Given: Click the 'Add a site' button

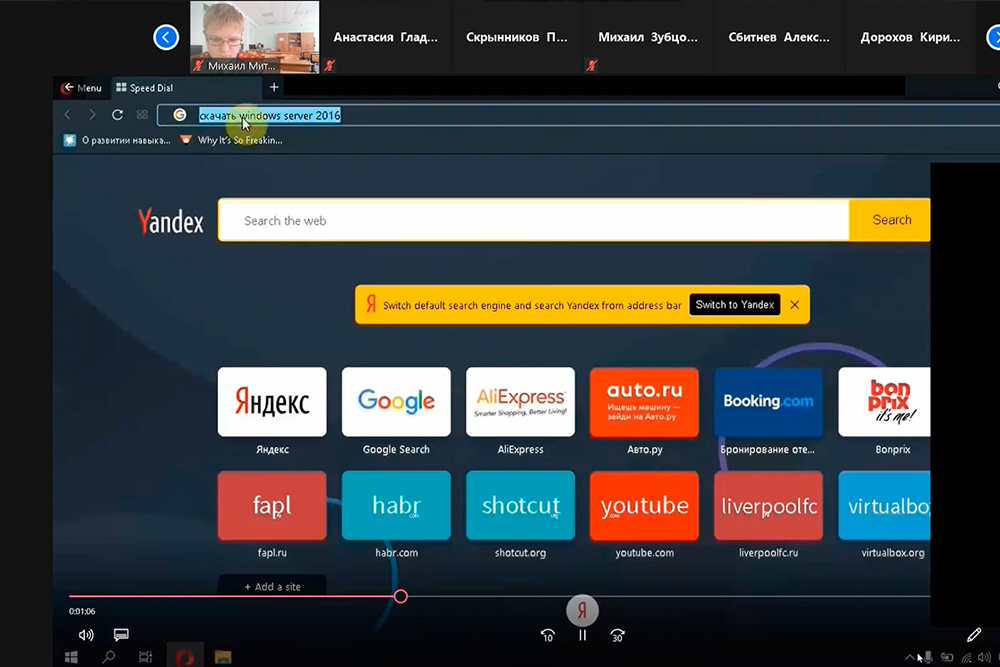Looking at the screenshot, I should pos(272,587).
